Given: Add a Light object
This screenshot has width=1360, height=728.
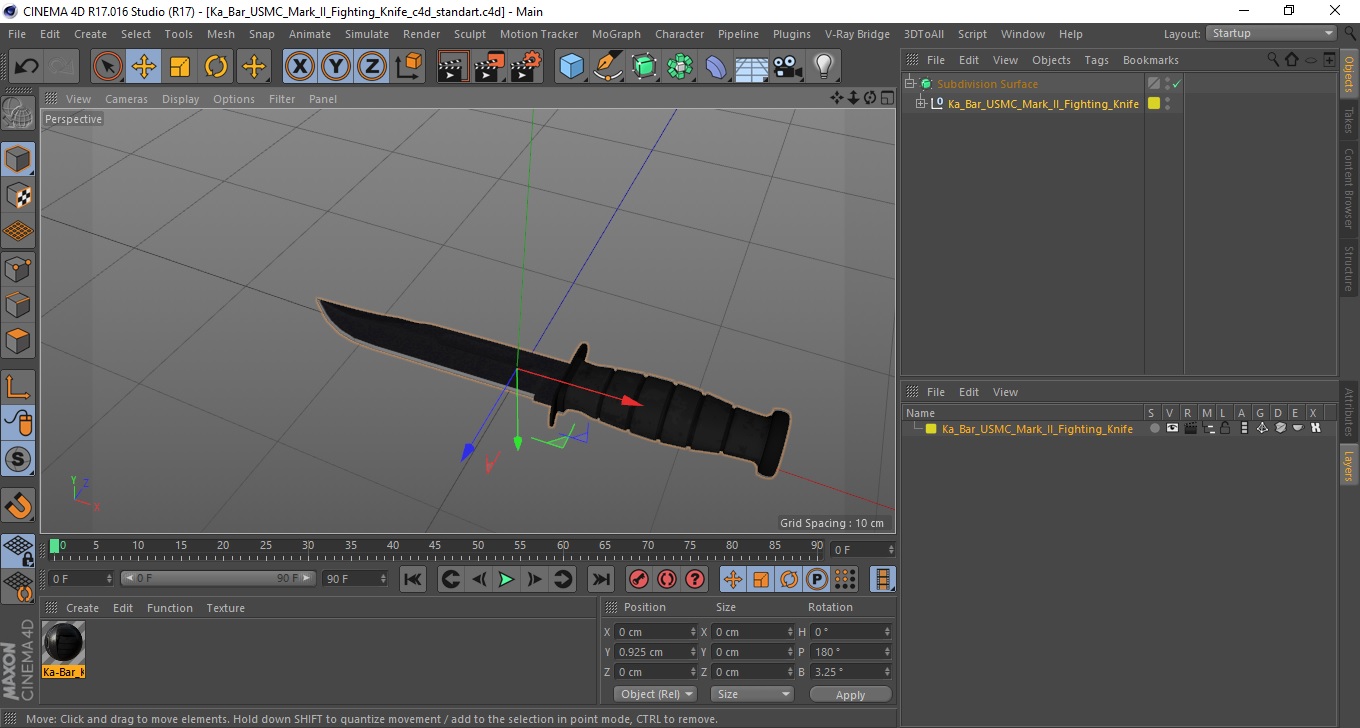Looking at the screenshot, I should click(x=823, y=67).
